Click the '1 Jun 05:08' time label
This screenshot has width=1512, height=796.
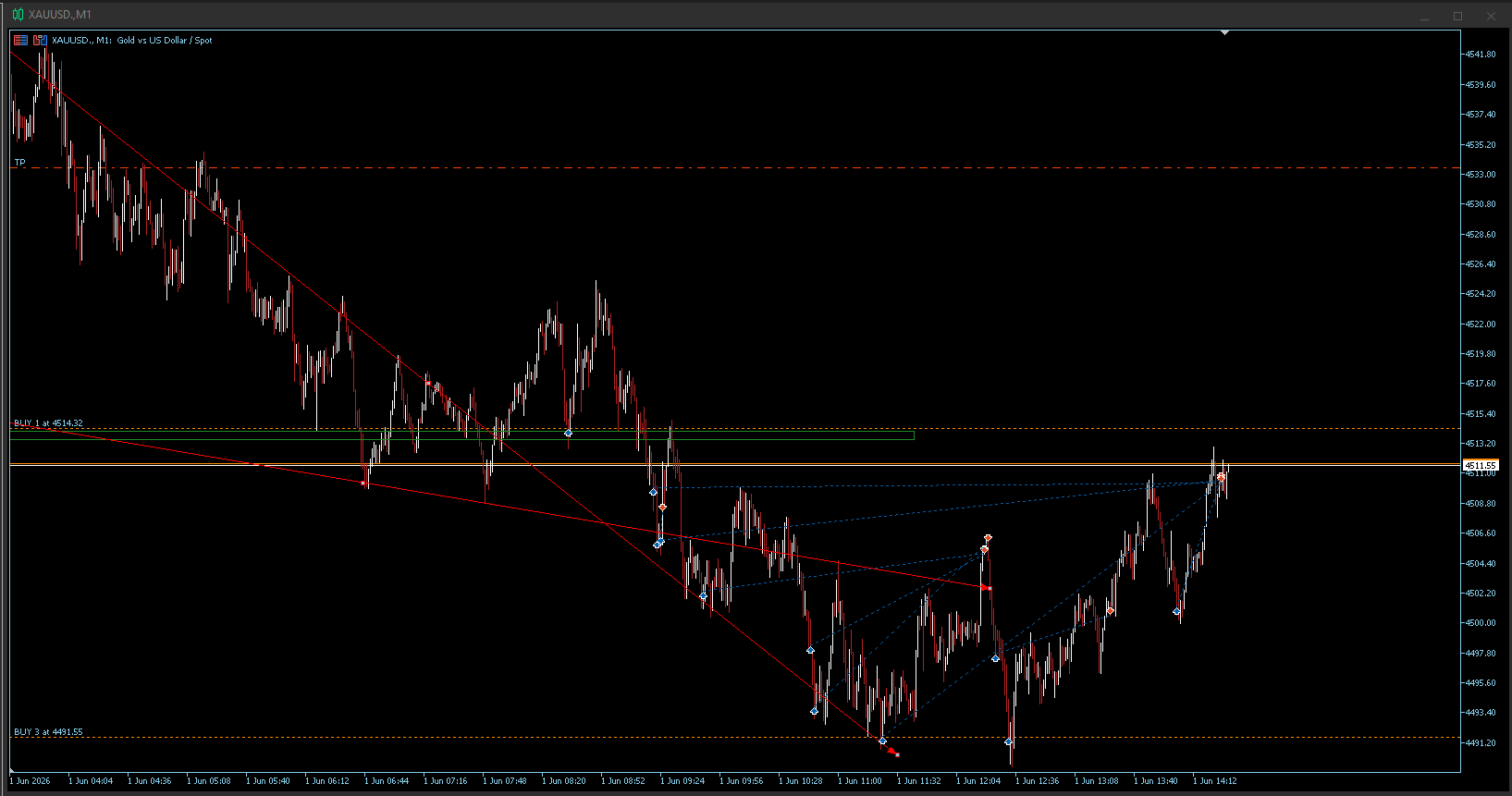click(x=209, y=781)
